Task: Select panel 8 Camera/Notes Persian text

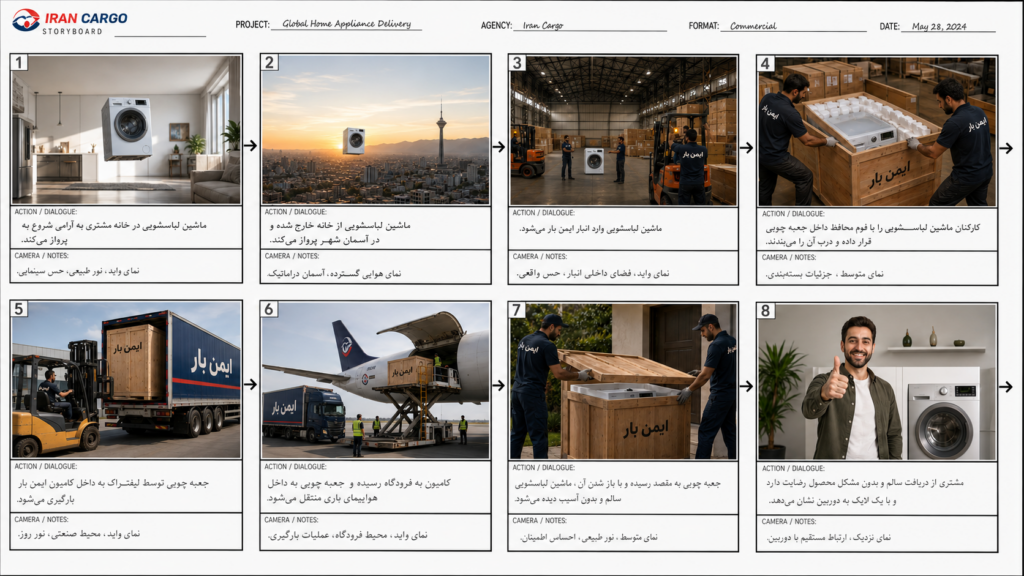Action: coord(829,537)
